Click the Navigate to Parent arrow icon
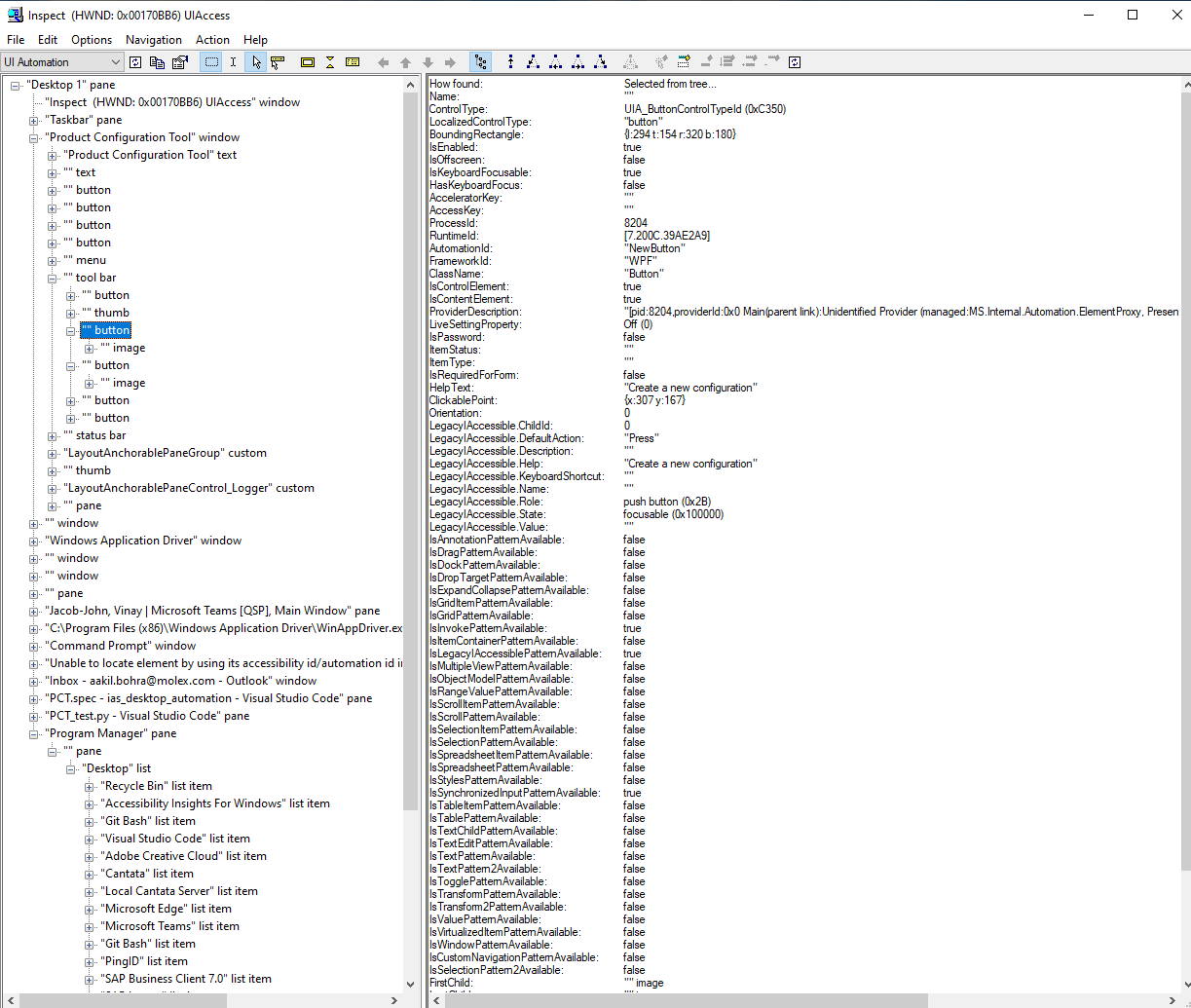The image size is (1191, 1008). [510, 61]
